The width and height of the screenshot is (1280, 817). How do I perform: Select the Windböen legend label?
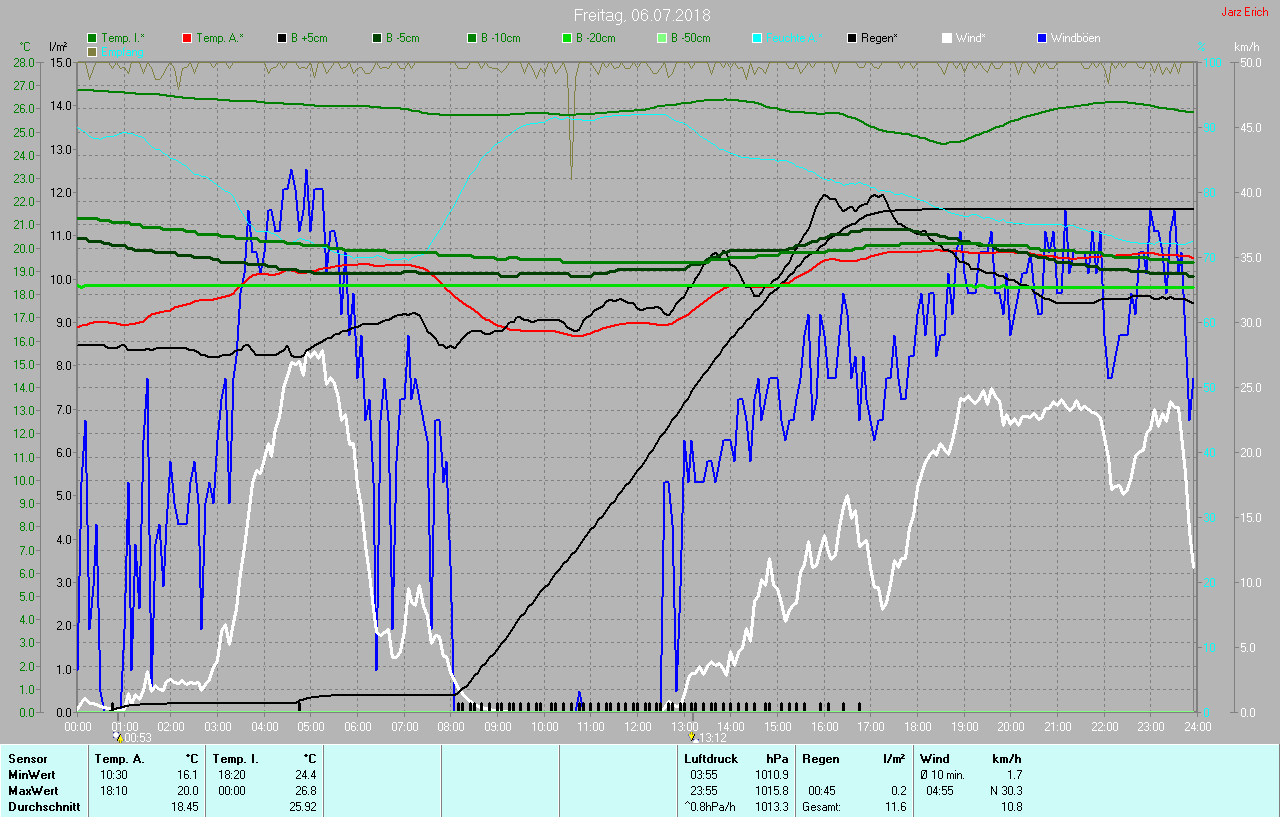pyautogui.click(x=1076, y=38)
